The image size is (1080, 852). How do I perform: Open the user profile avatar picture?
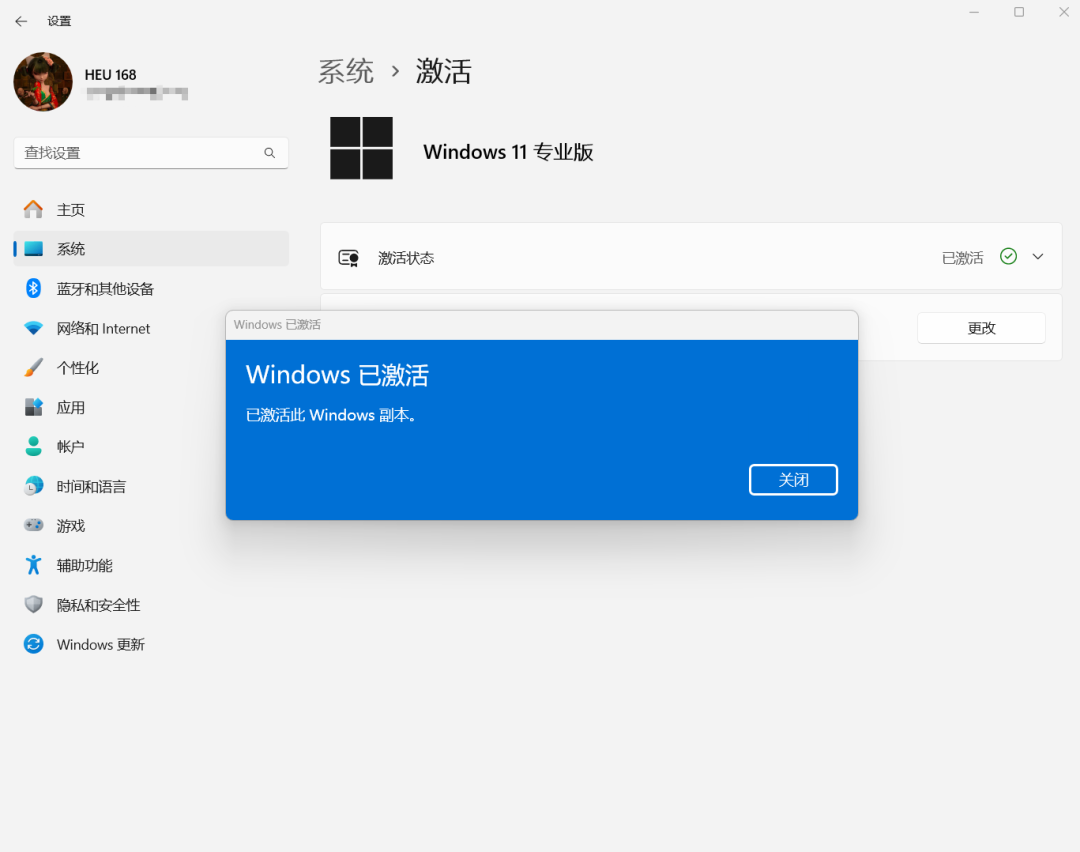click(43, 82)
